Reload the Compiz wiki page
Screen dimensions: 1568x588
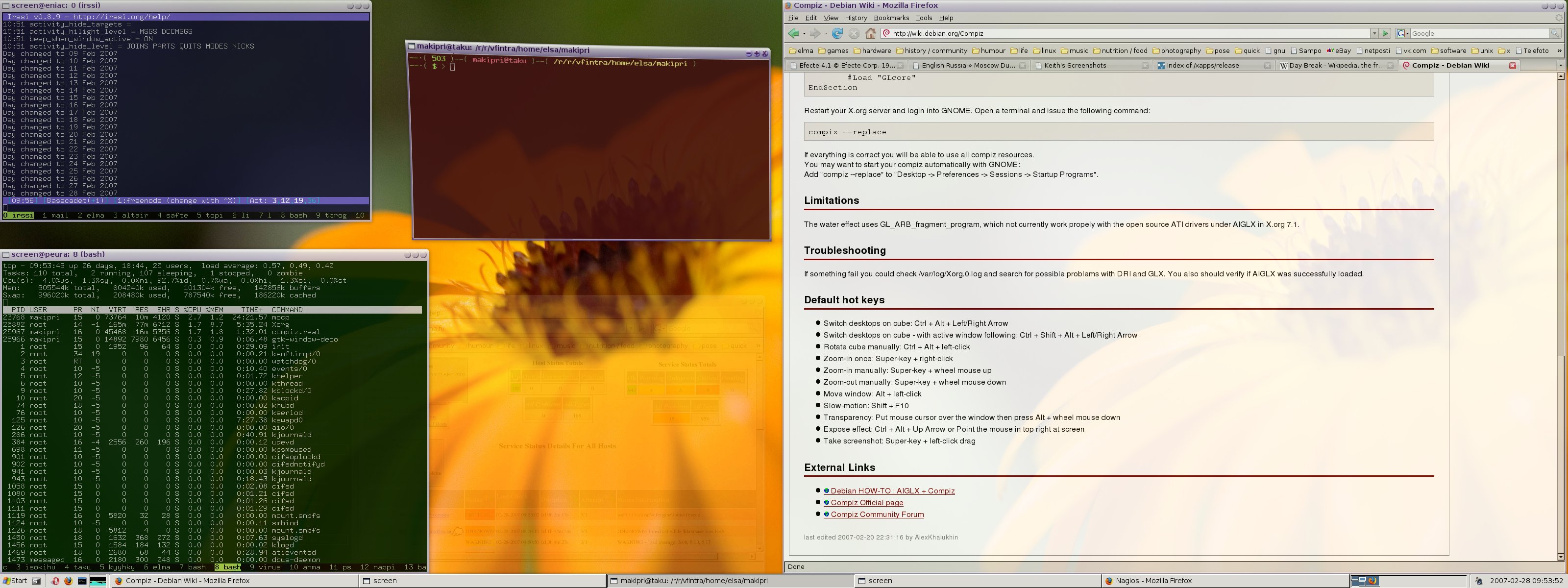pos(837,33)
